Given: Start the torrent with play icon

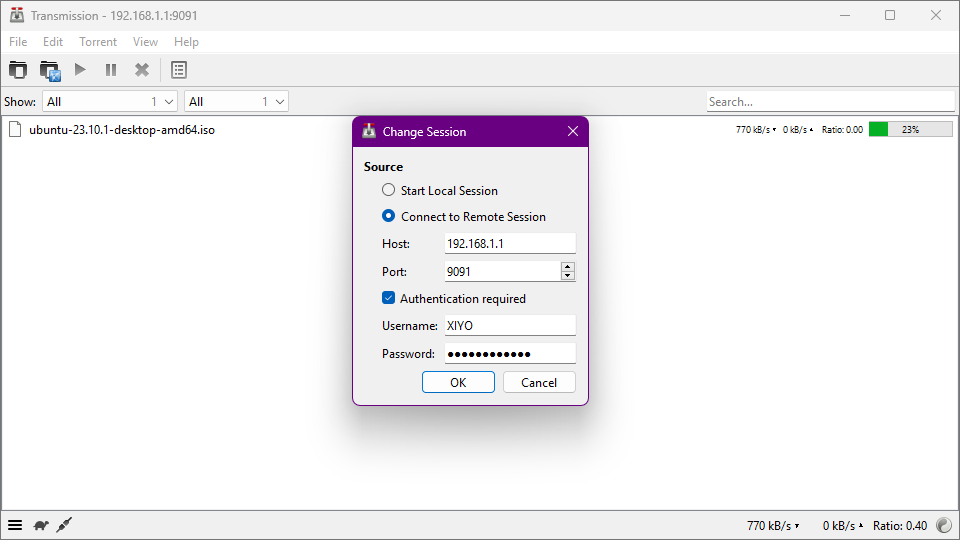Looking at the screenshot, I should 81,70.
